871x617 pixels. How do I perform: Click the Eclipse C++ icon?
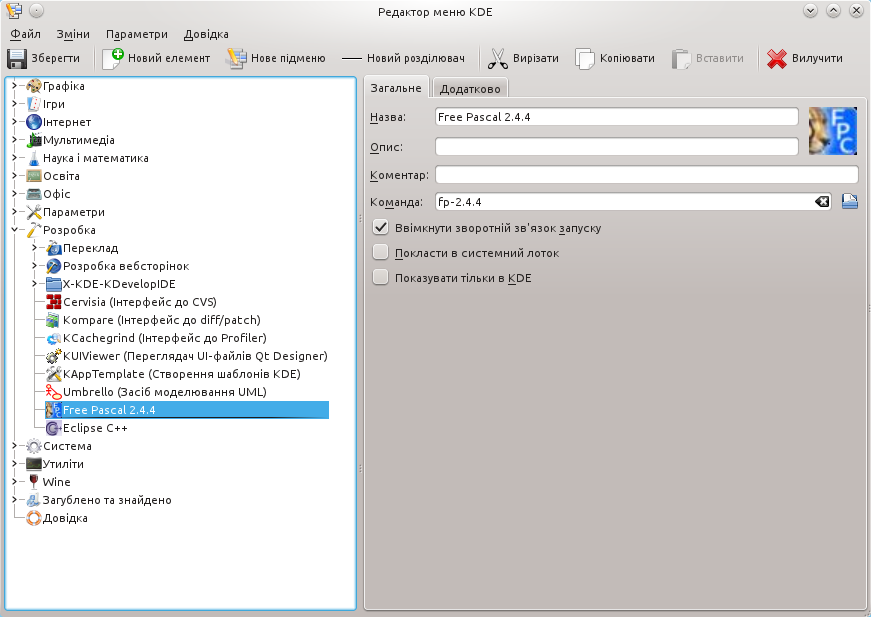pyautogui.click(x=54, y=428)
